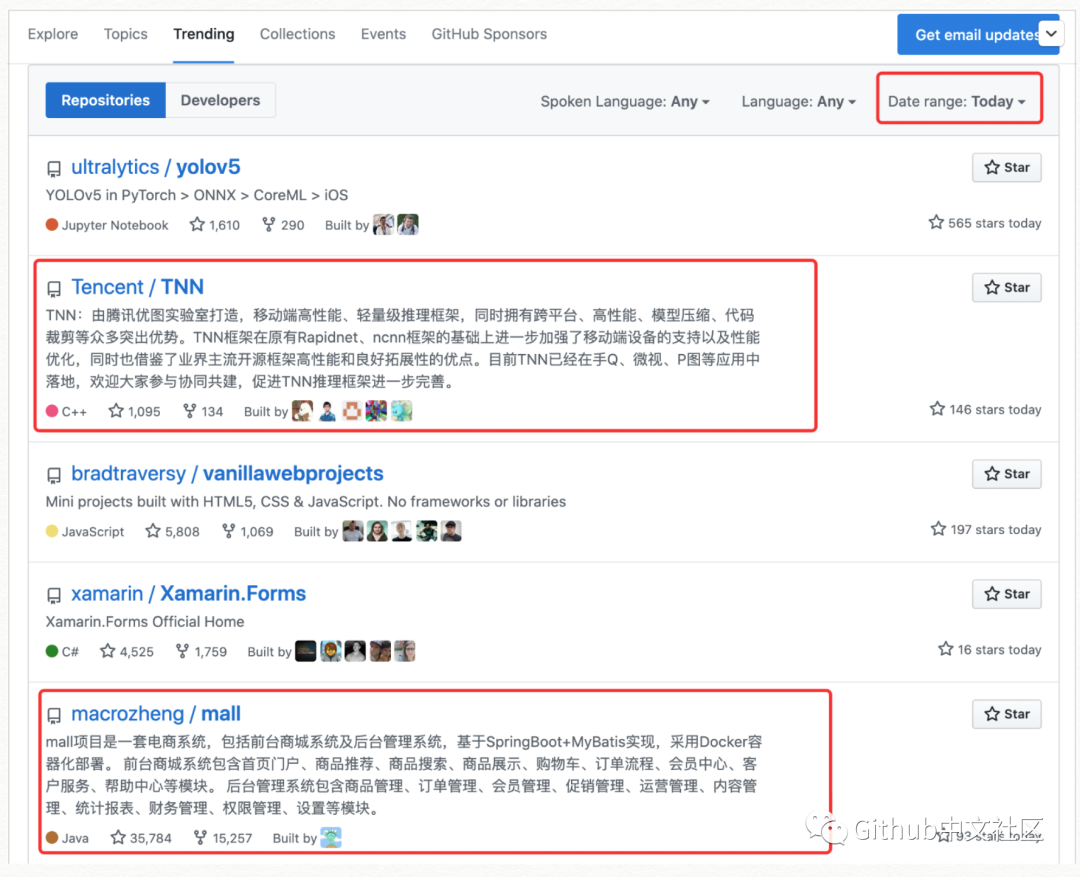Star the yolov5 repository
1080x877 pixels.
1006,167
